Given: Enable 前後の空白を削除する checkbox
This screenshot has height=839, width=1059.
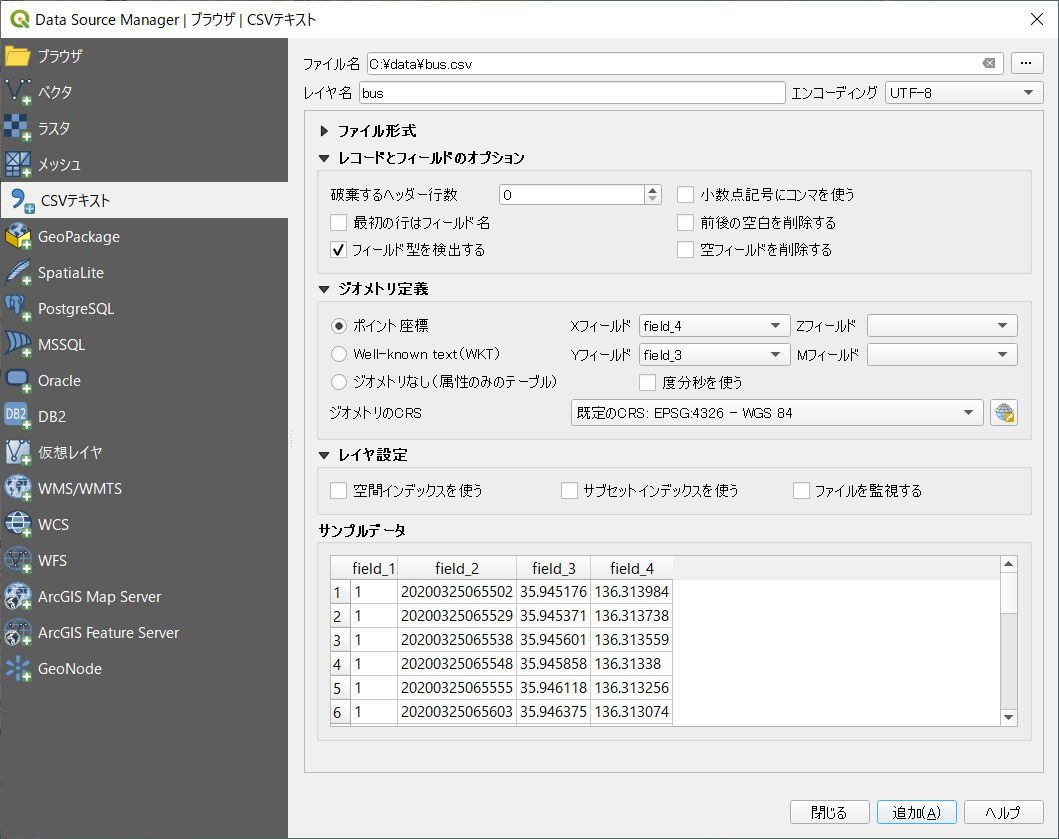Looking at the screenshot, I should coord(686,222).
